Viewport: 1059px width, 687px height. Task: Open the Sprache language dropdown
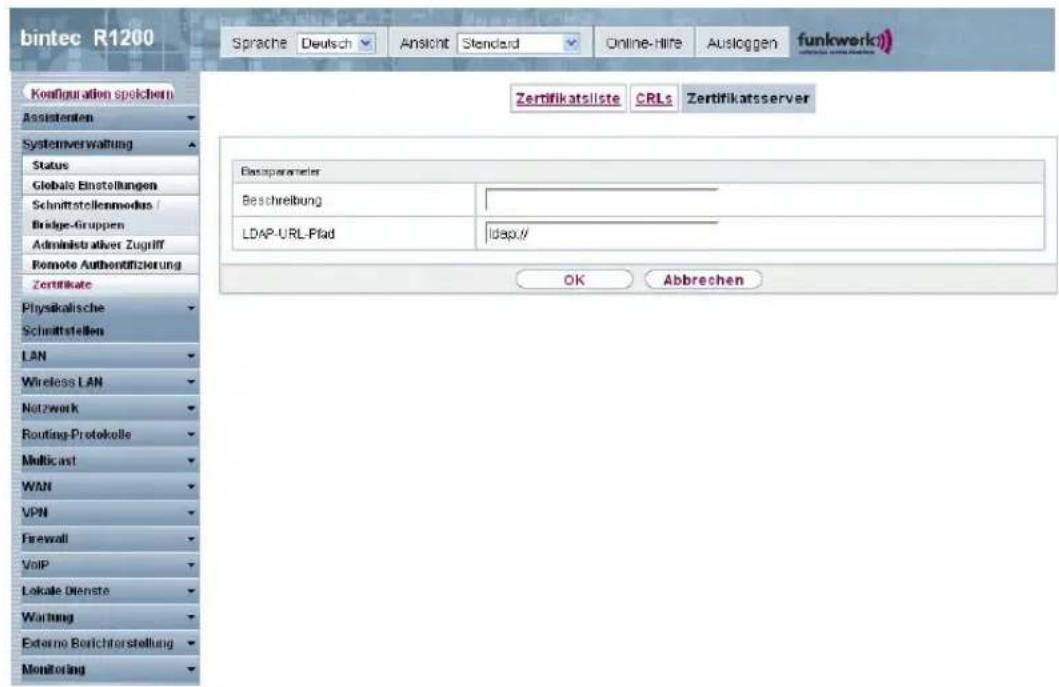pos(336,43)
